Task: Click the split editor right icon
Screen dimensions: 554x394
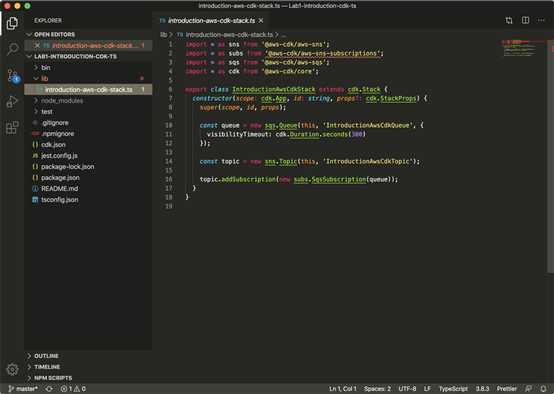Action: 525,20
